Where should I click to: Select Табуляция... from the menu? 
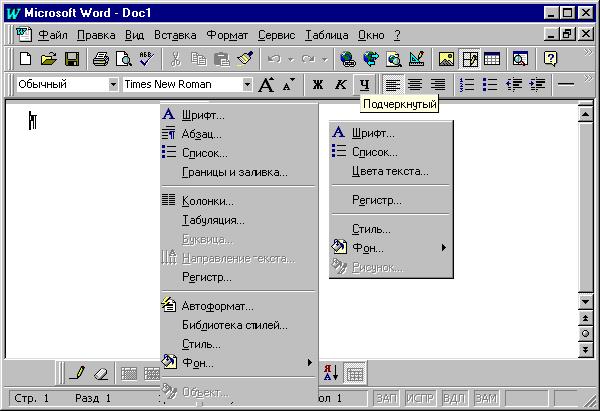(x=239, y=220)
